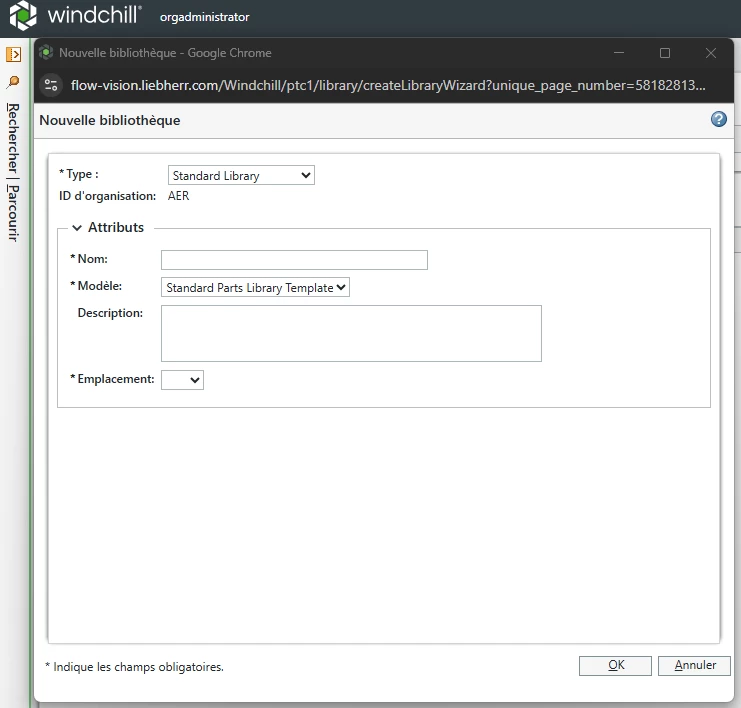Viewport: 741px width, 708px height.
Task: Click into the Description text area
Action: (x=351, y=334)
